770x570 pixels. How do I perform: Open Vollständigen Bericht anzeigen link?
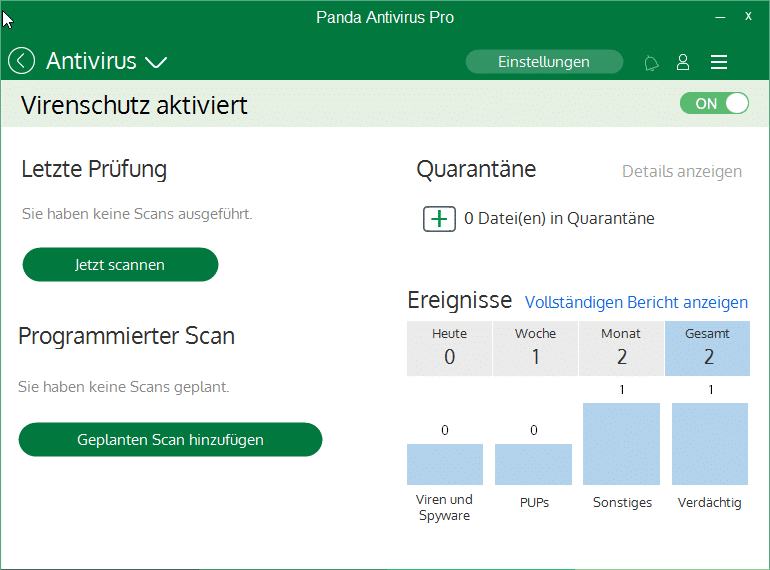tap(636, 302)
